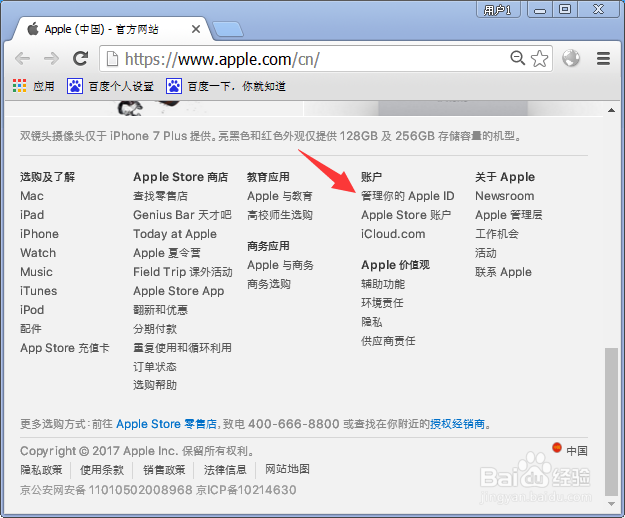The height and width of the screenshot is (518, 625).
Task: Click the scrollbar down arrow
Action: click(x=611, y=504)
